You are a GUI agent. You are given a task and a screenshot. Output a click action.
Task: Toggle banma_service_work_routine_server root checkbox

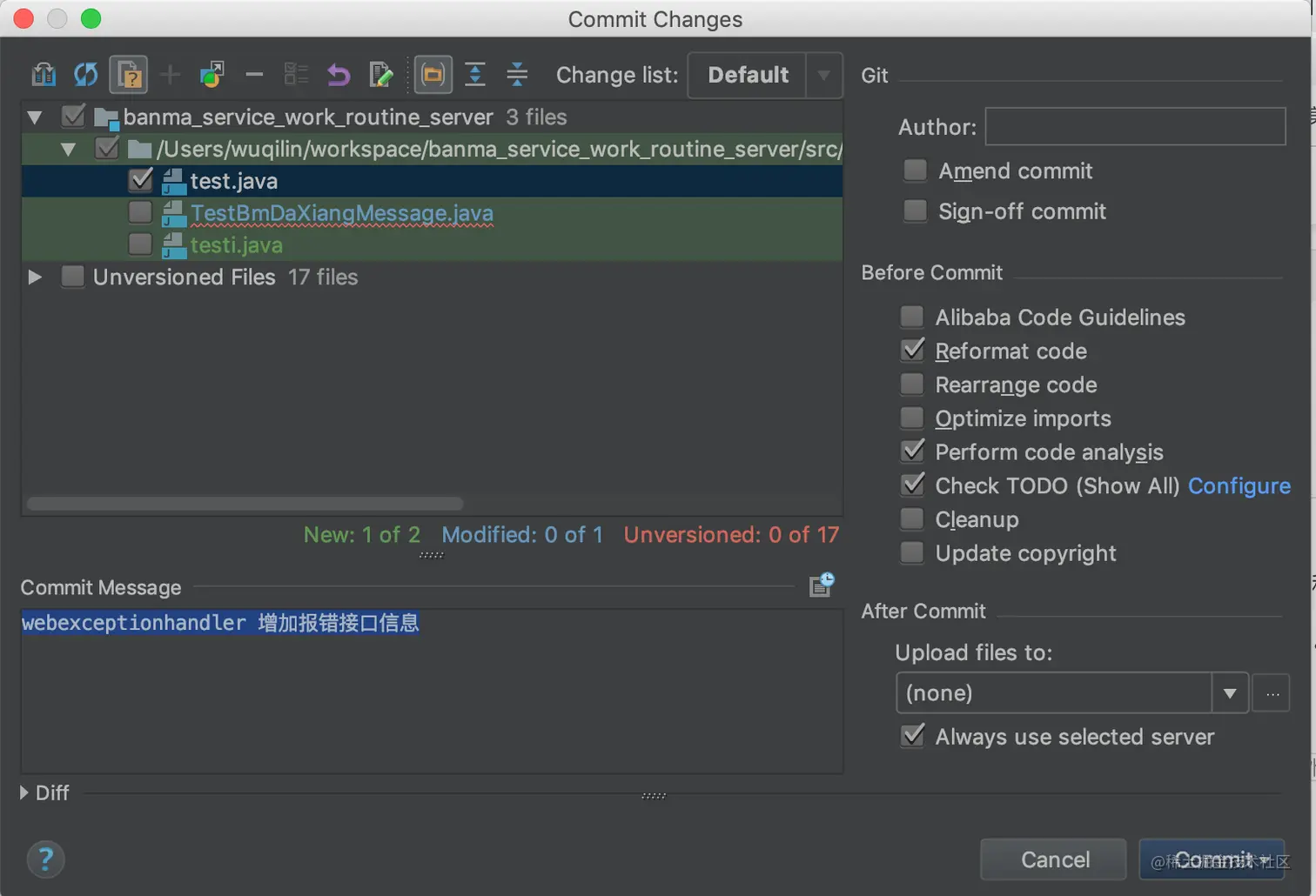tap(73, 116)
